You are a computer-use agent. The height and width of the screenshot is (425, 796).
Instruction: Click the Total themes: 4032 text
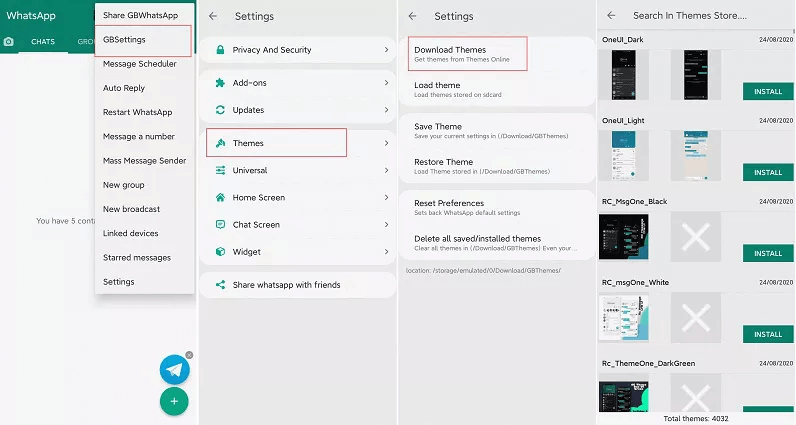coord(695,418)
